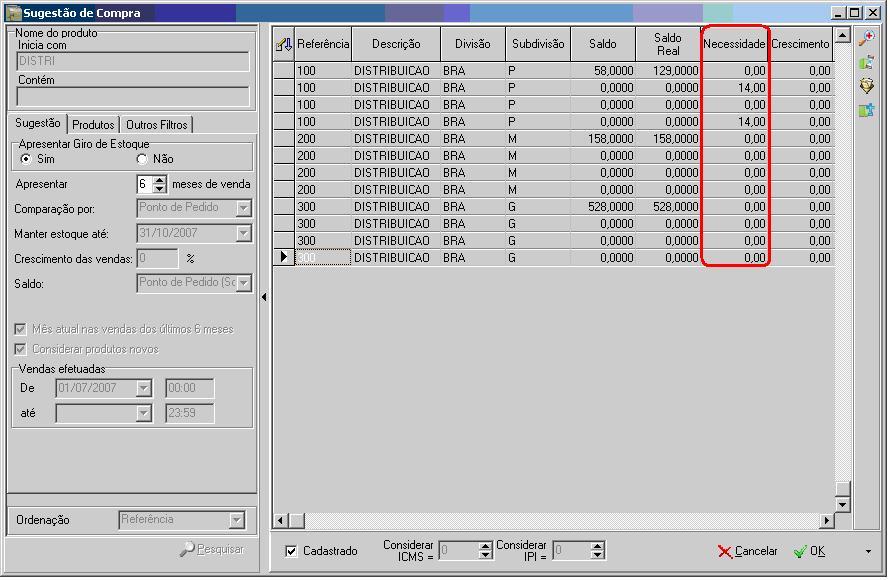This screenshot has height=580, width=890.
Task: Expand the Comparação por dropdown
Action: pyautogui.click(x=243, y=208)
